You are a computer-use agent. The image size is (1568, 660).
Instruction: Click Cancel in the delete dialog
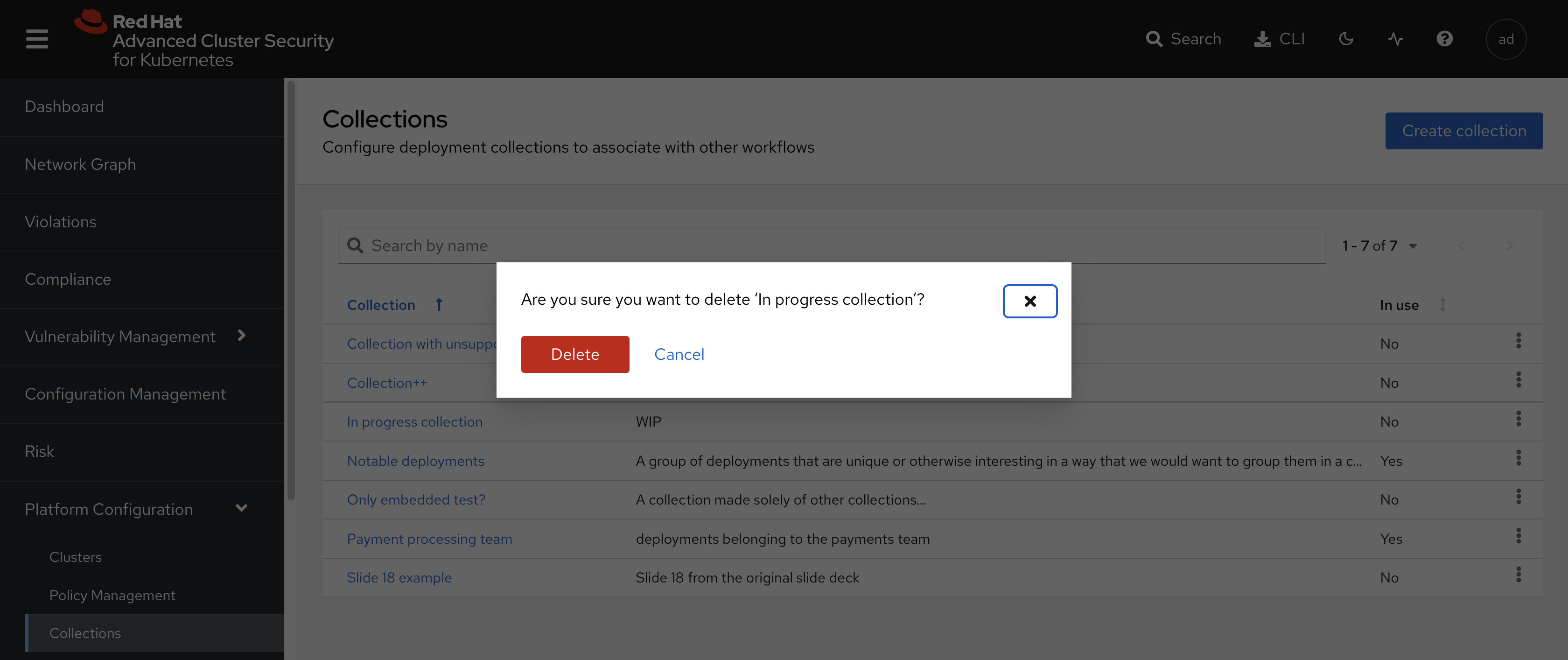(x=679, y=354)
